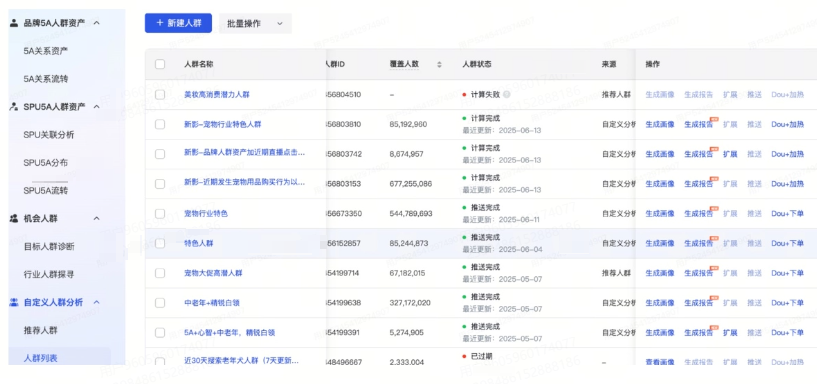
Task: Click Dou+下单 for 特色人群 row
Action: (x=787, y=243)
